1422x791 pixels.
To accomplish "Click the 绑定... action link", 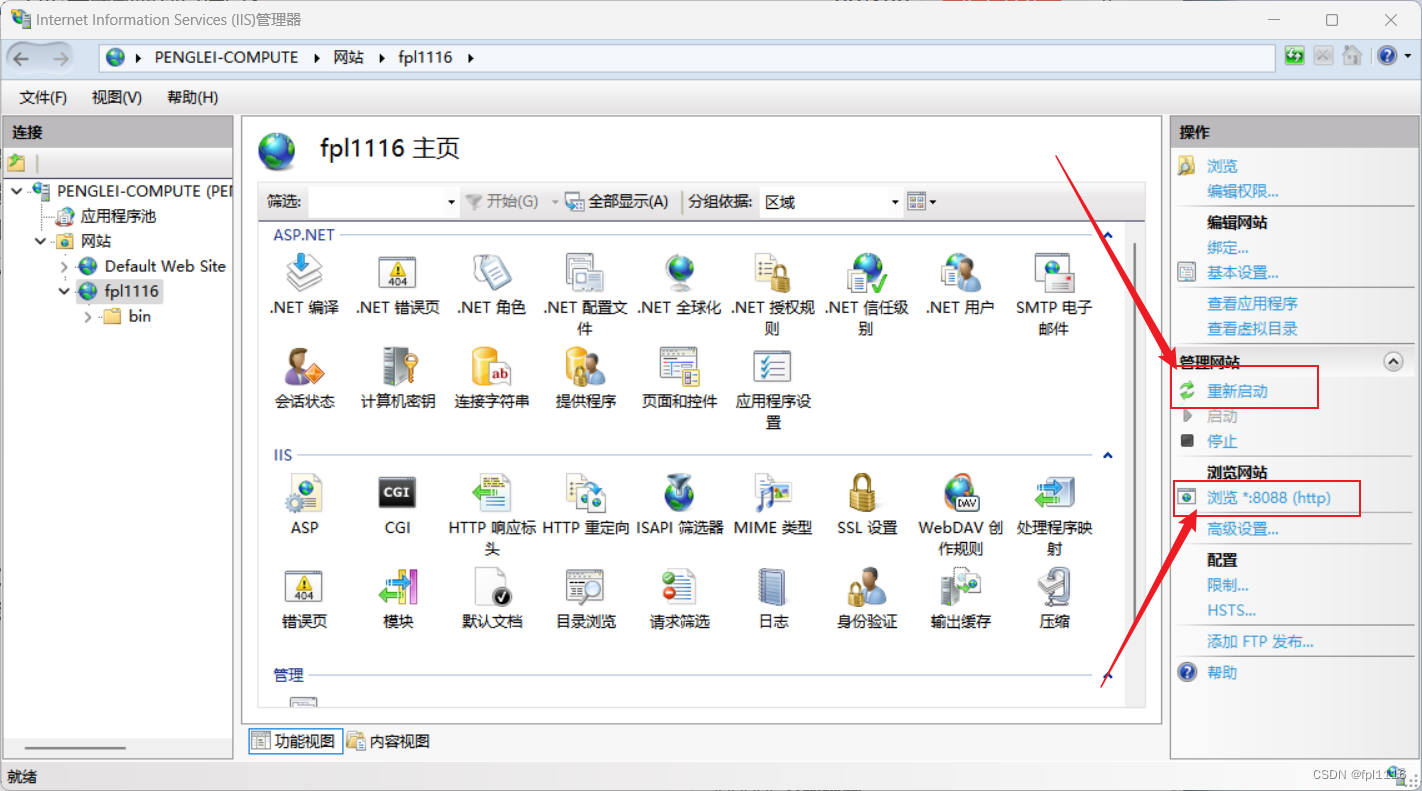I will click(x=1227, y=247).
